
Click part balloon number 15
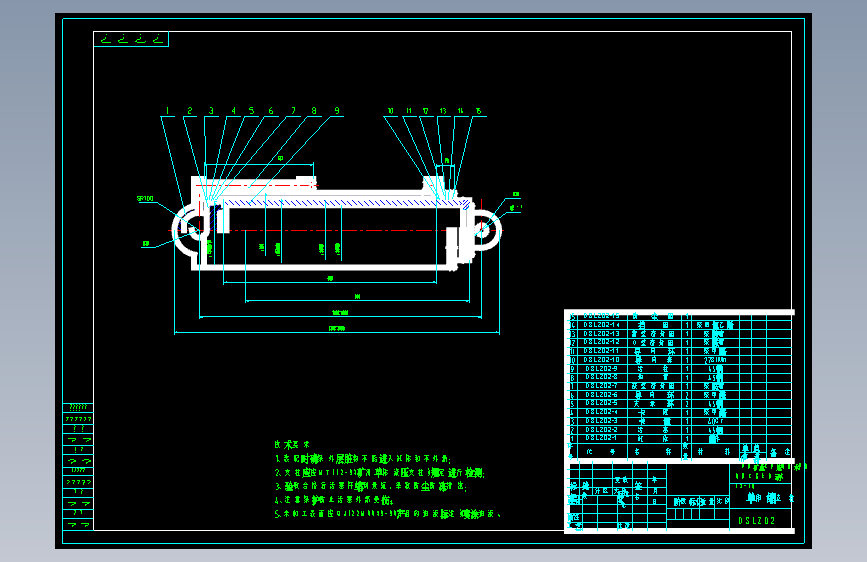tap(479, 111)
